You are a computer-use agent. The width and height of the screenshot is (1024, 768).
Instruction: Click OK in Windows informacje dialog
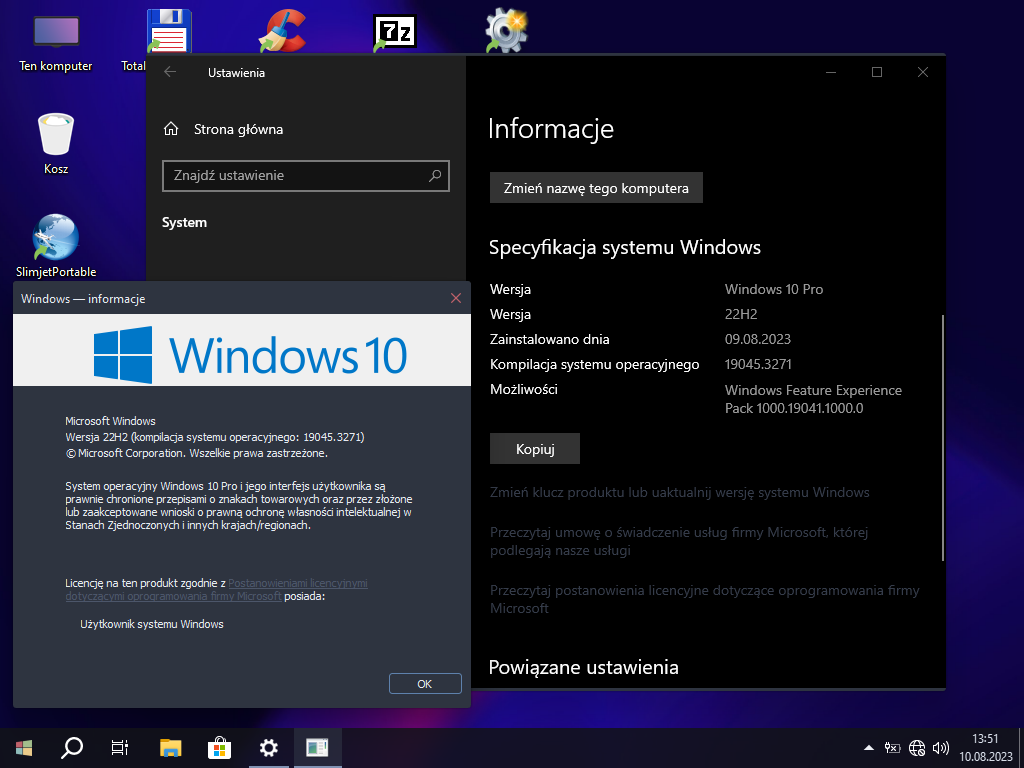point(425,684)
